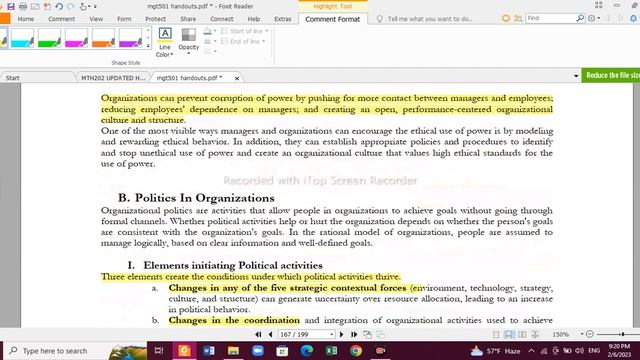The width and height of the screenshot is (640, 360).
Task: Open the Help ribbon tab
Action: [253, 19]
